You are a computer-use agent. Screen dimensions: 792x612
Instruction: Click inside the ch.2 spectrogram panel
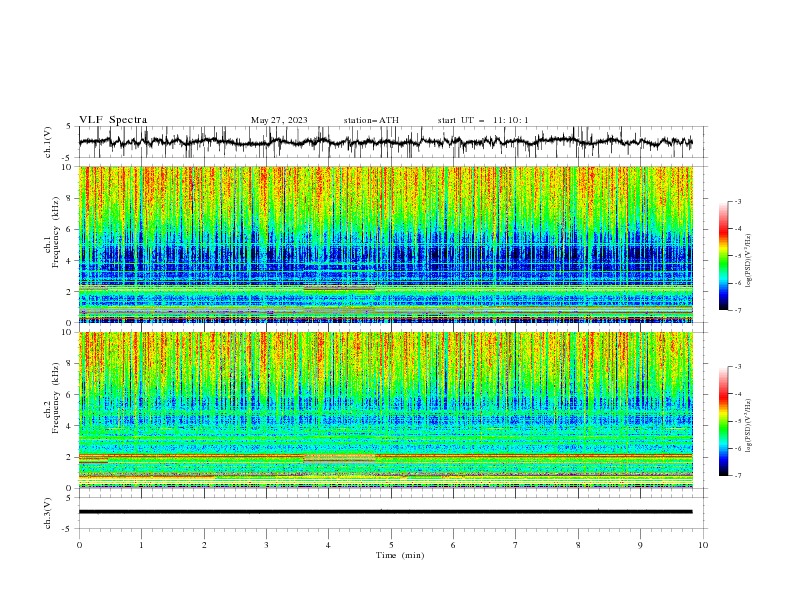tap(385, 410)
